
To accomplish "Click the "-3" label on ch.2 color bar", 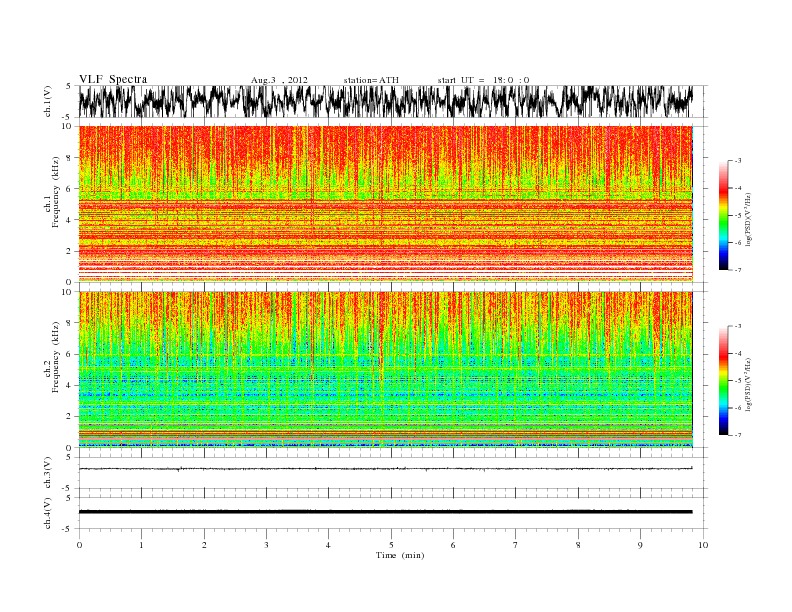I will click(738, 326).
